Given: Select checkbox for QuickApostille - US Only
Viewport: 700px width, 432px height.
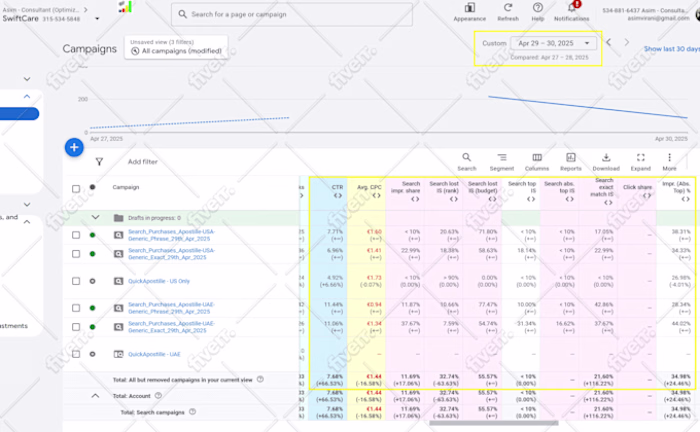Looking at the screenshot, I should click(x=76, y=281).
